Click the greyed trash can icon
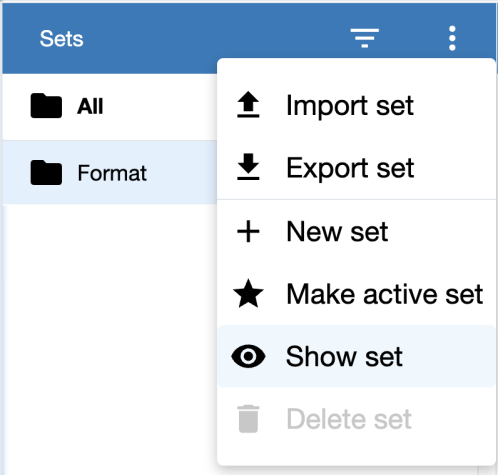 [x=248, y=419]
